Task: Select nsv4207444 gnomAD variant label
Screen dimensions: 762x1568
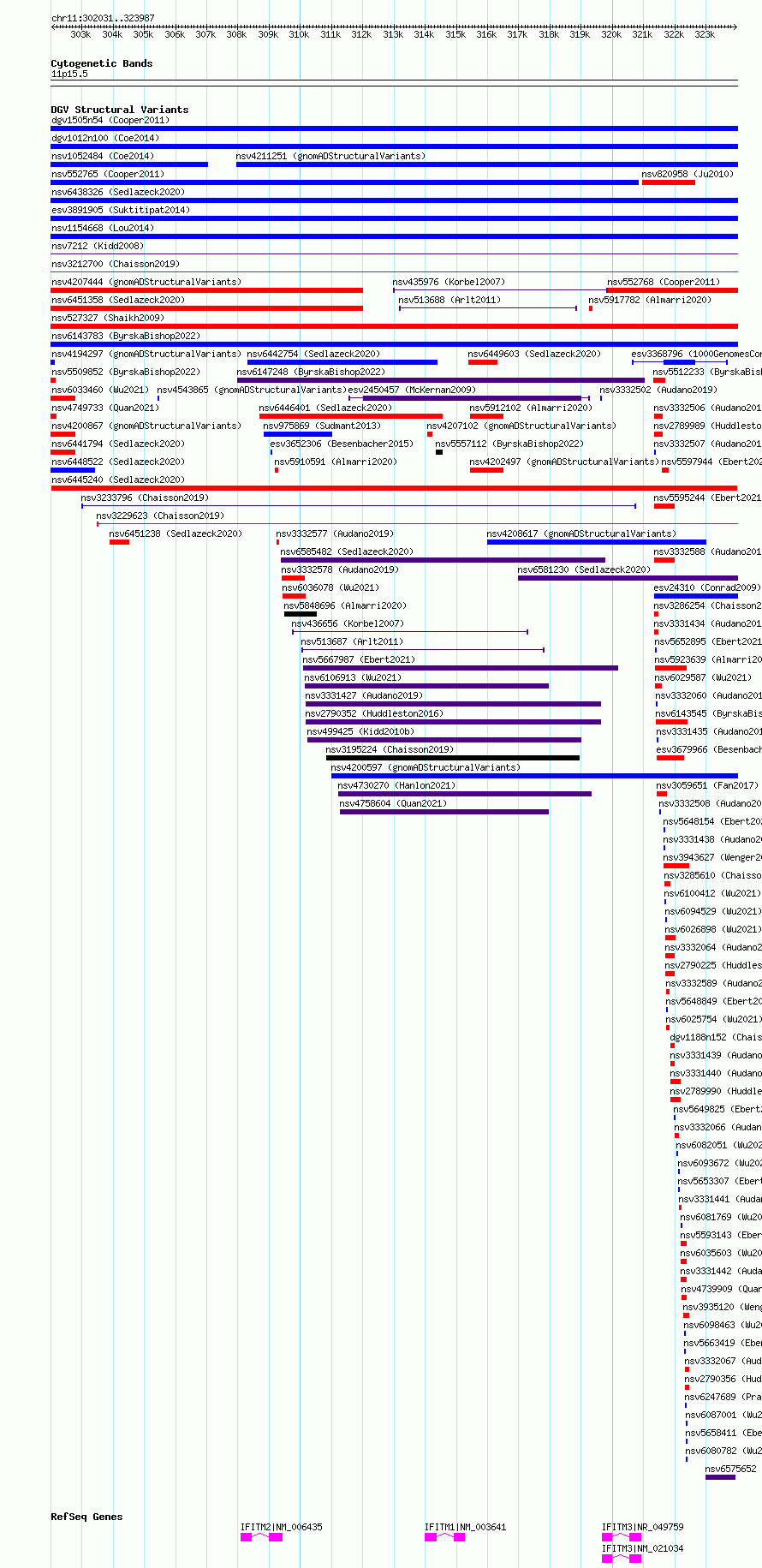Action: point(146,282)
